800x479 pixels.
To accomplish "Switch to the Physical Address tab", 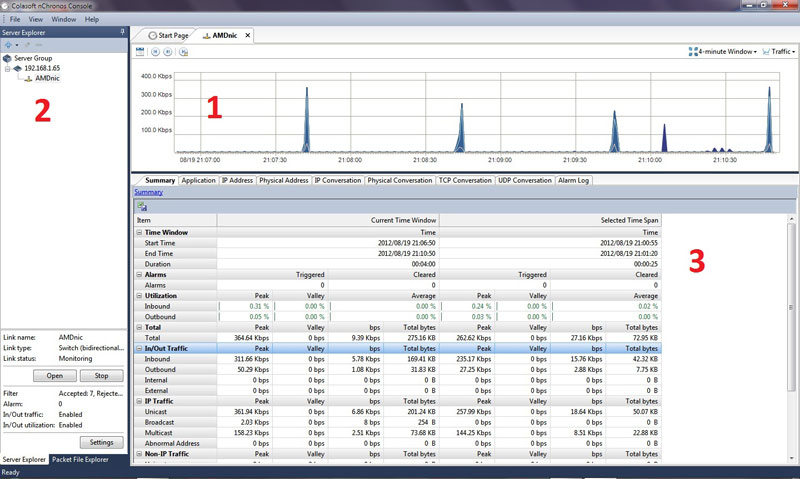I will 284,180.
